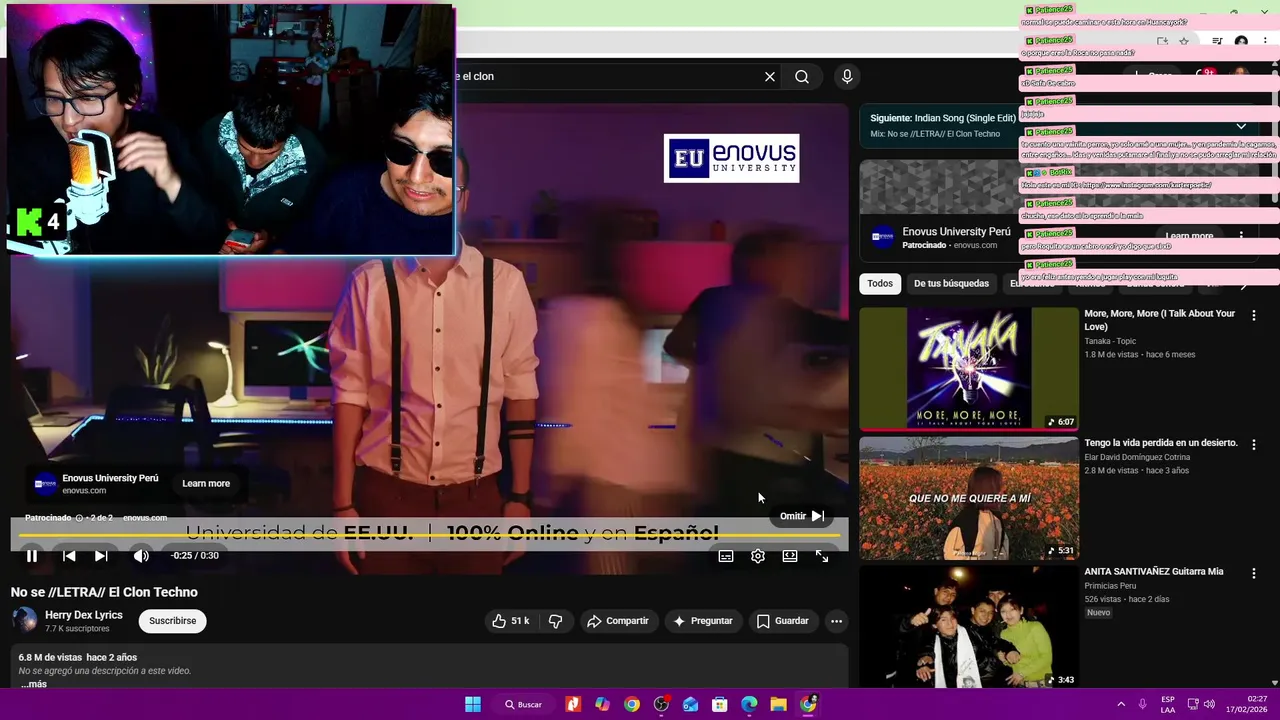The image size is (1280, 720).
Task: Open the More, More, More Tanaka thumbnail
Action: [x=969, y=369]
